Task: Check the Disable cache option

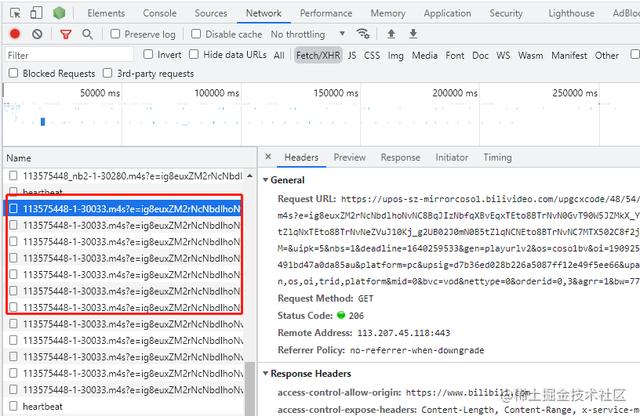Action: pyautogui.click(x=197, y=34)
